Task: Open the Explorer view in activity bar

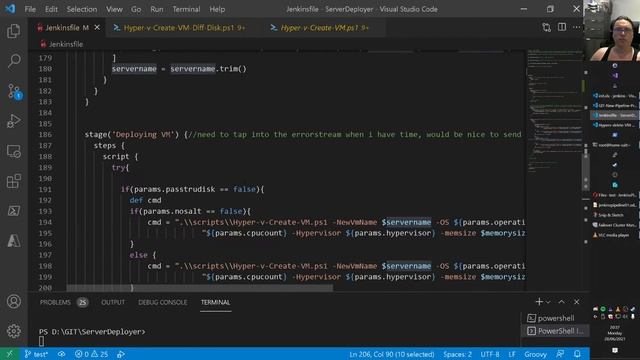Action: click(x=13, y=31)
